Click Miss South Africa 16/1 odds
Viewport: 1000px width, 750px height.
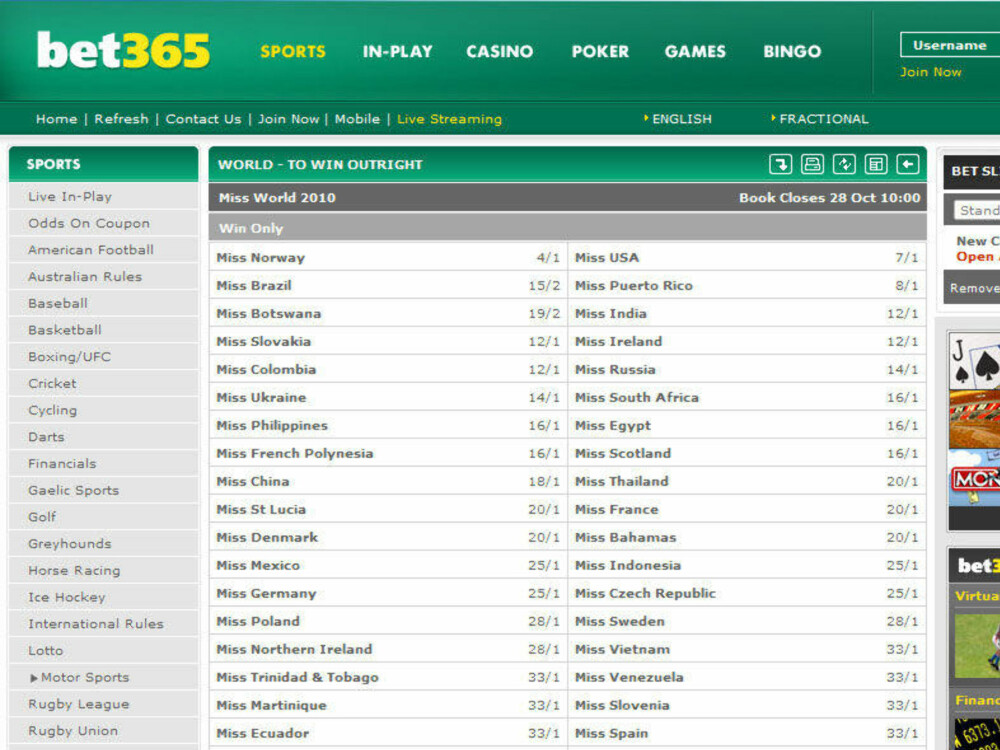pyautogui.click(x=902, y=397)
